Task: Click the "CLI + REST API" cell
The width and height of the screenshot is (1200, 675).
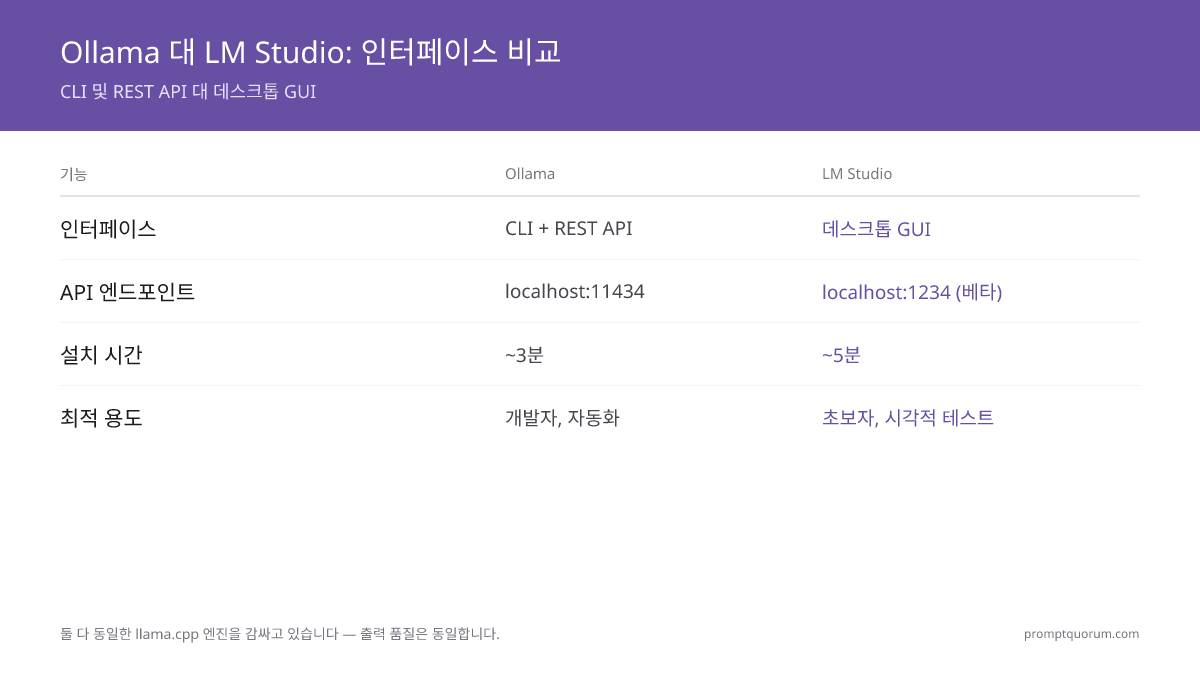Action: [x=569, y=228]
